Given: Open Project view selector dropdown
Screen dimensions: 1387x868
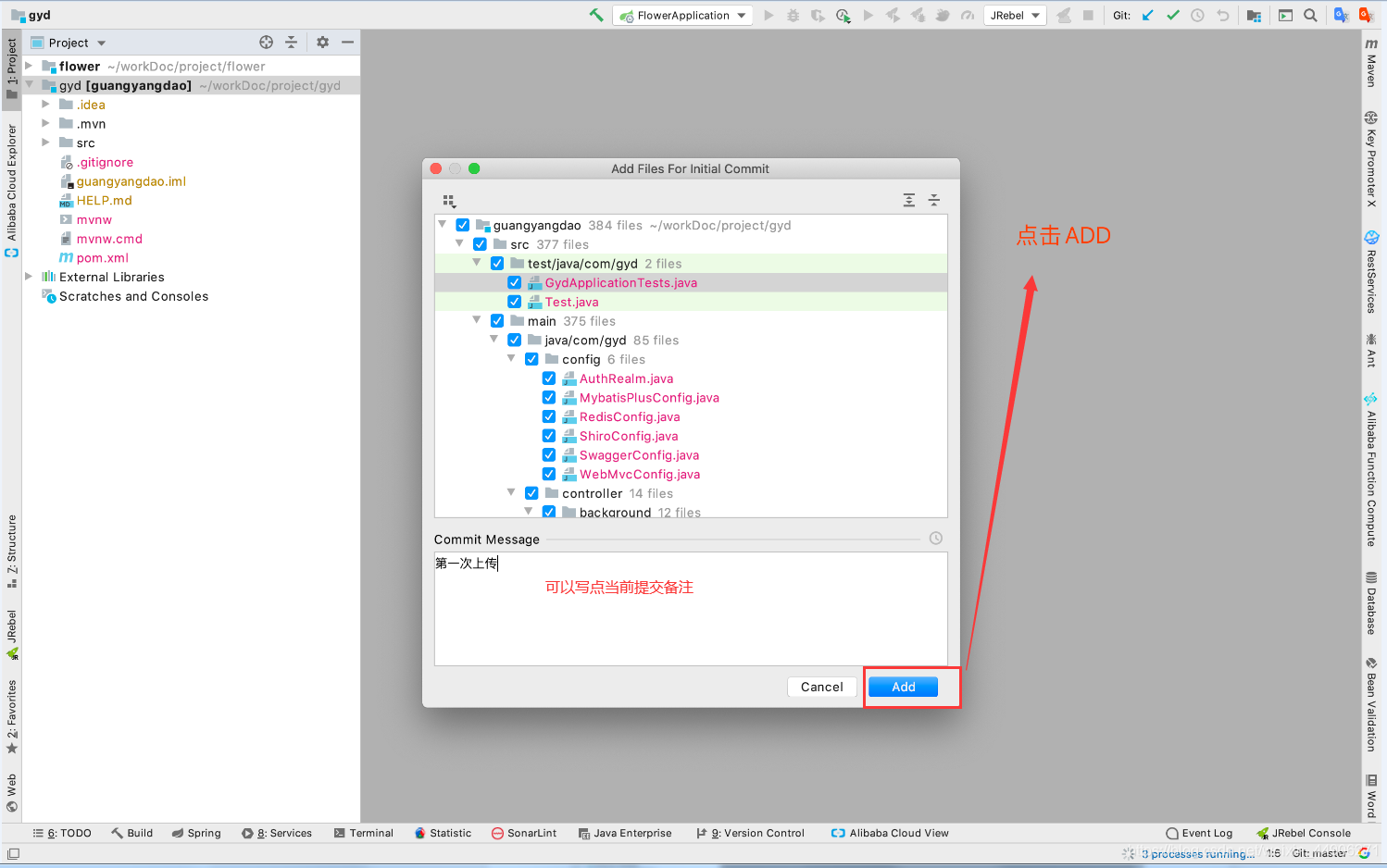Looking at the screenshot, I should coord(69,43).
